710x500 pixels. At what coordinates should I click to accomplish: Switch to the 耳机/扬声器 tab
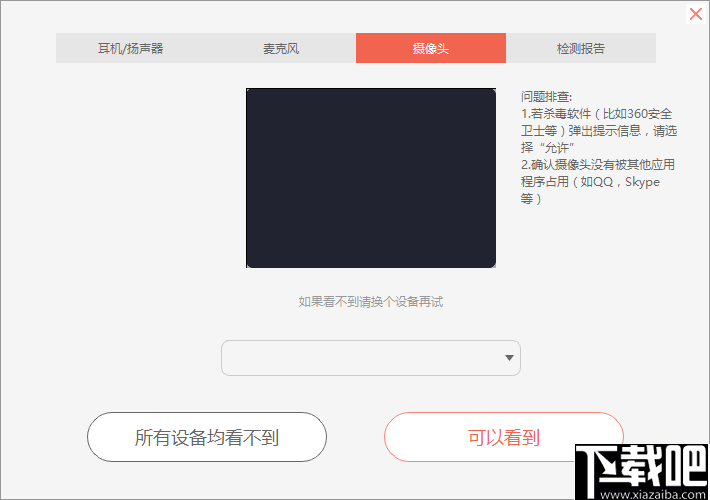point(131,48)
